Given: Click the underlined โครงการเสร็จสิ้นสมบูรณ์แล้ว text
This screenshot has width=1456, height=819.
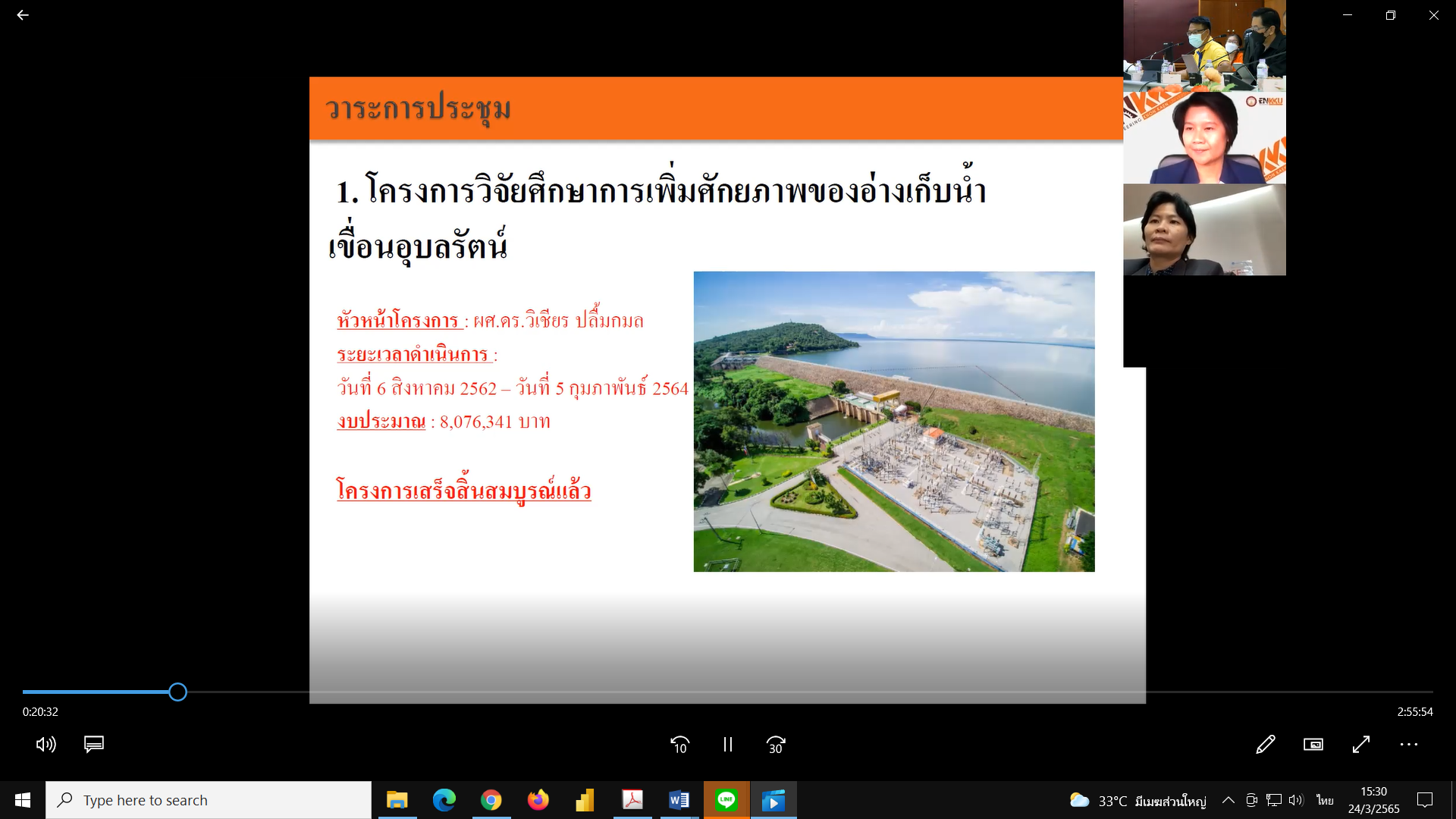Looking at the screenshot, I should point(463,490).
